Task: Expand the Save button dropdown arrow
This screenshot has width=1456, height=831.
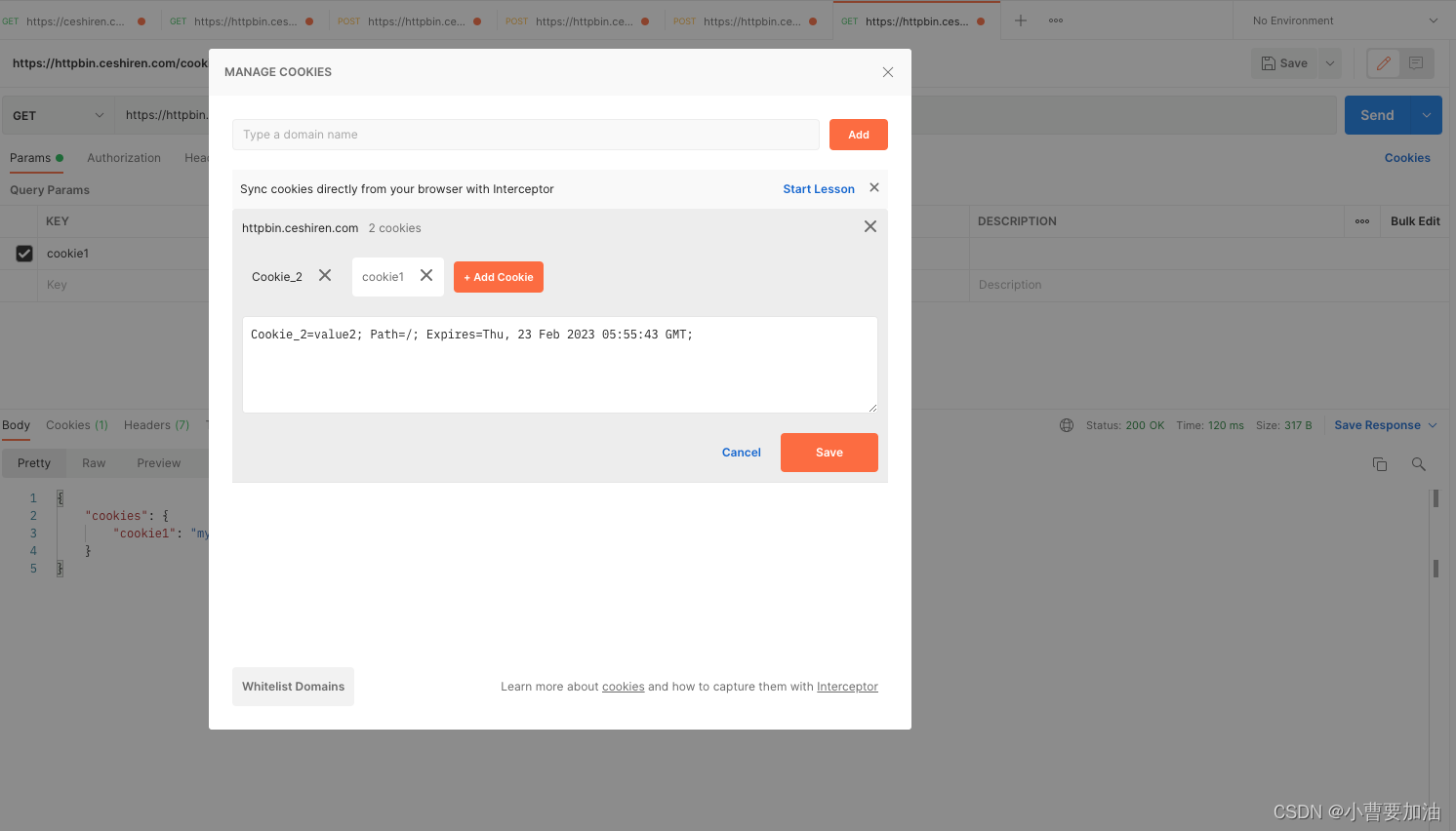Action: point(1329,63)
